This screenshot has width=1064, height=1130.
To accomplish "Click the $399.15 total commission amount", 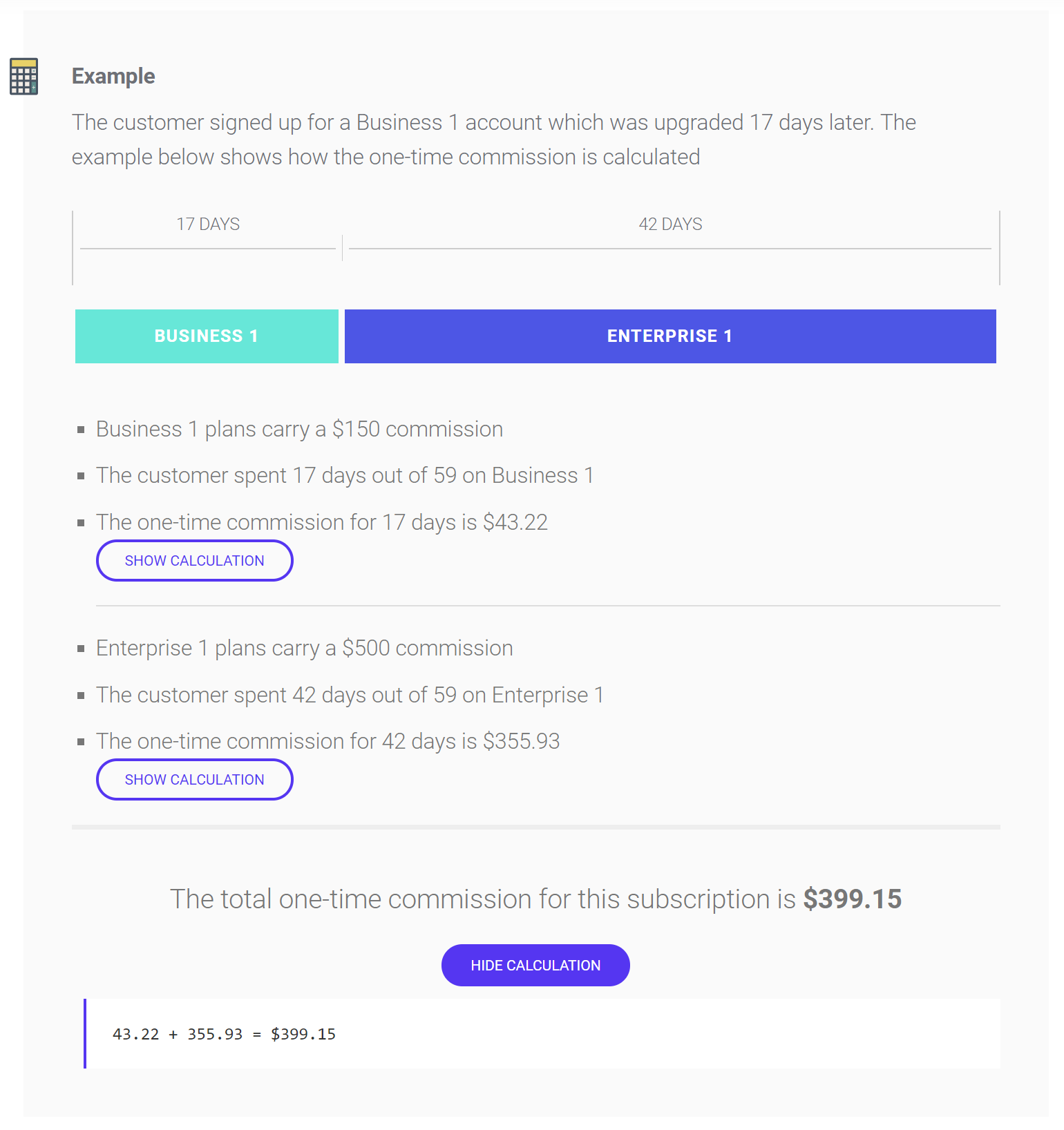I will pyautogui.click(x=852, y=899).
